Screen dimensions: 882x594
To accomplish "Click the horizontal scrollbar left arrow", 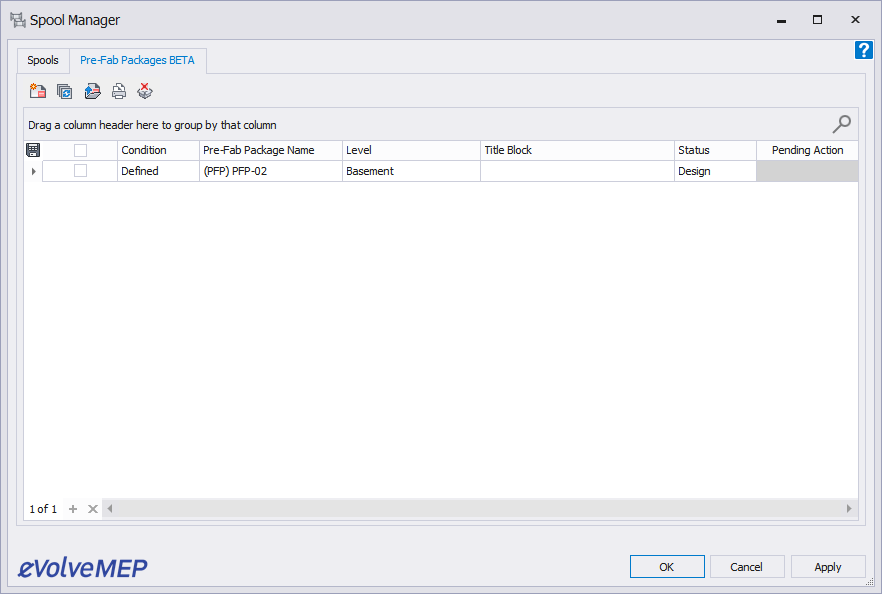I will click(x=110, y=508).
